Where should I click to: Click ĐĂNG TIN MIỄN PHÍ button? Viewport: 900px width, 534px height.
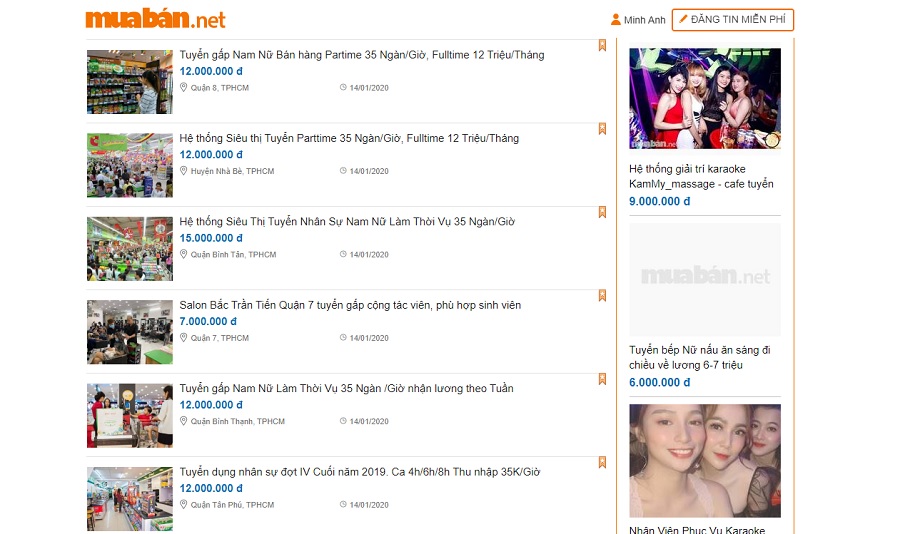[733, 20]
